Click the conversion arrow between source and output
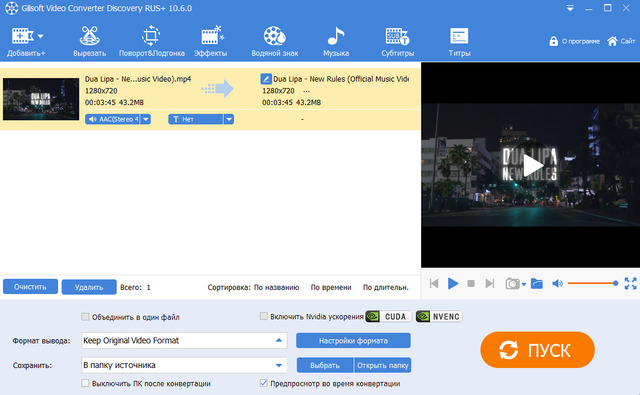 point(217,89)
